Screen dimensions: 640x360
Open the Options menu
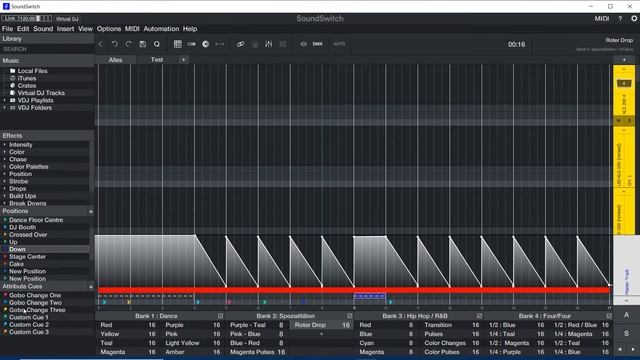(109, 29)
